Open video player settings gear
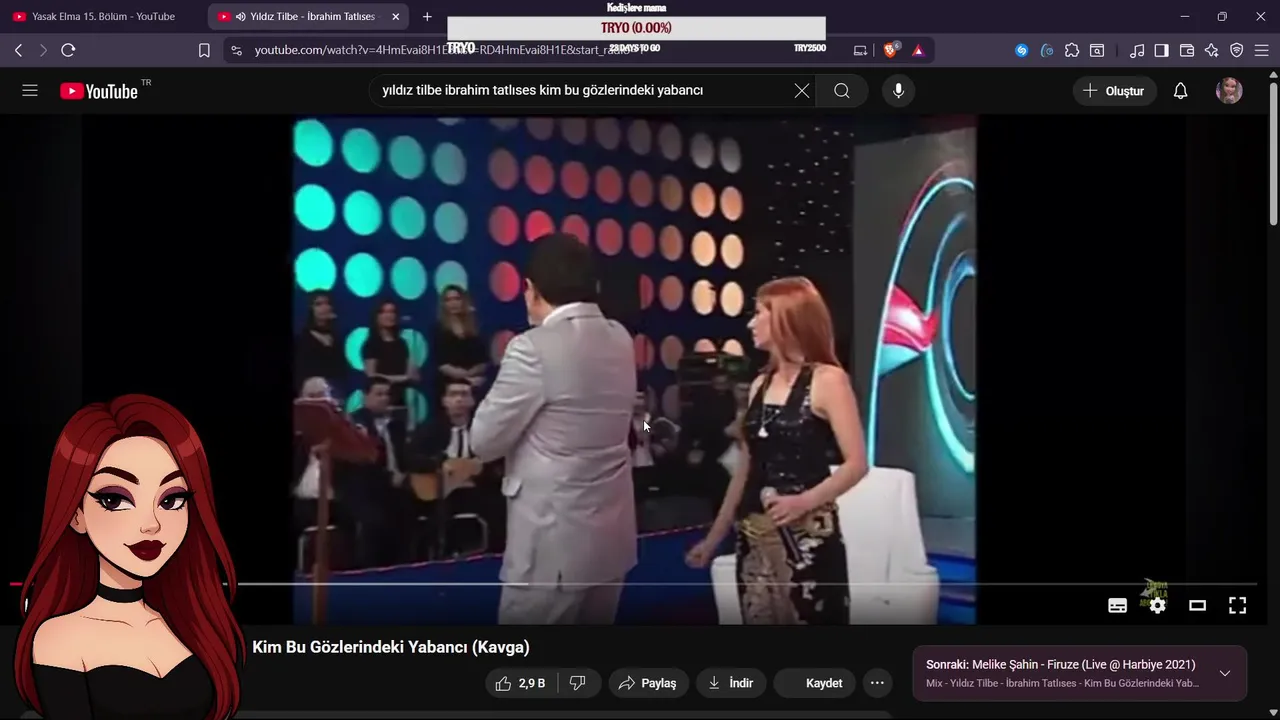The height and width of the screenshot is (720, 1280). 1157,605
